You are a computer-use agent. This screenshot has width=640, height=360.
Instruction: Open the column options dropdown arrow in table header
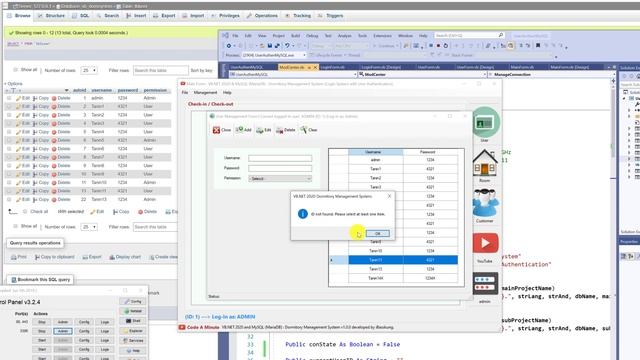click(66, 90)
